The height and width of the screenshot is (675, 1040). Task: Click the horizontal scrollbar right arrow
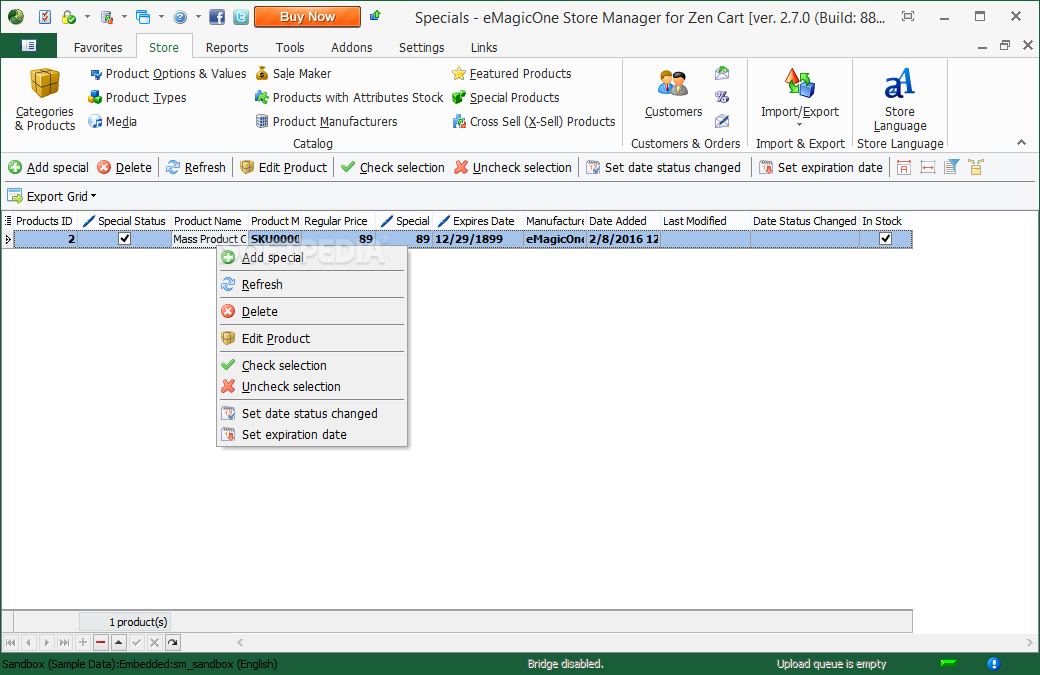coord(1029,643)
